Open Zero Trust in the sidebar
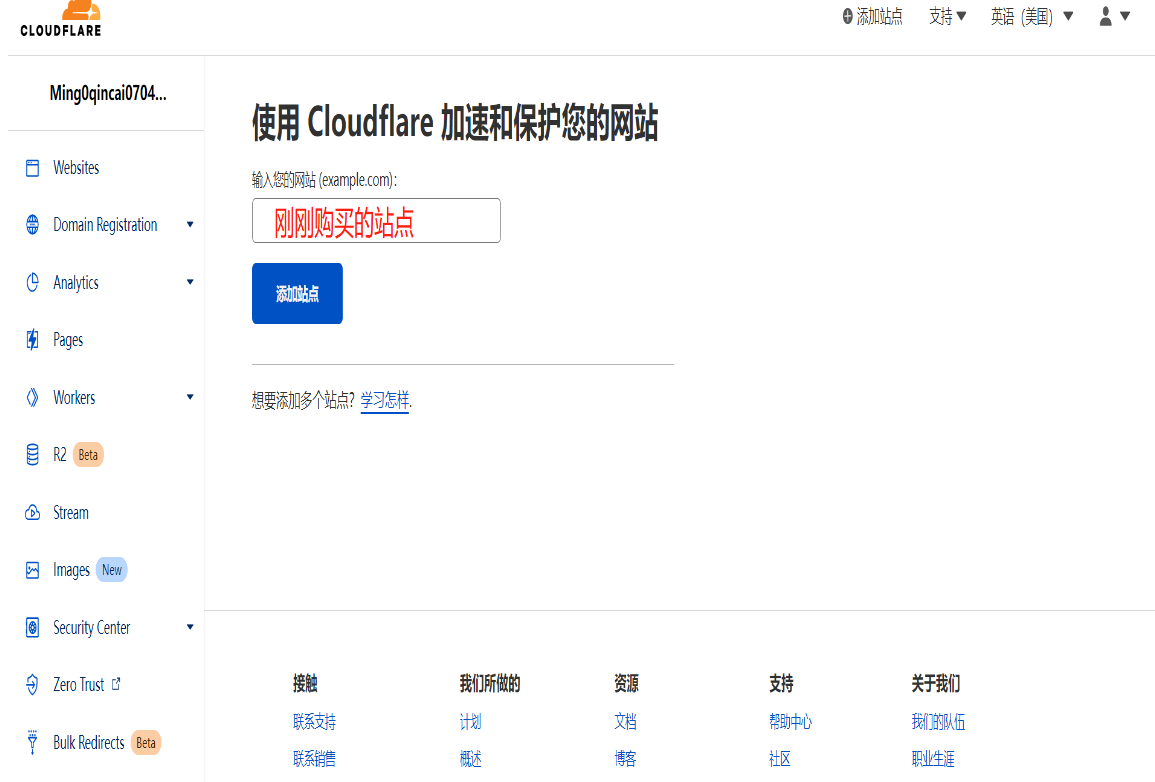 [79, 685]
